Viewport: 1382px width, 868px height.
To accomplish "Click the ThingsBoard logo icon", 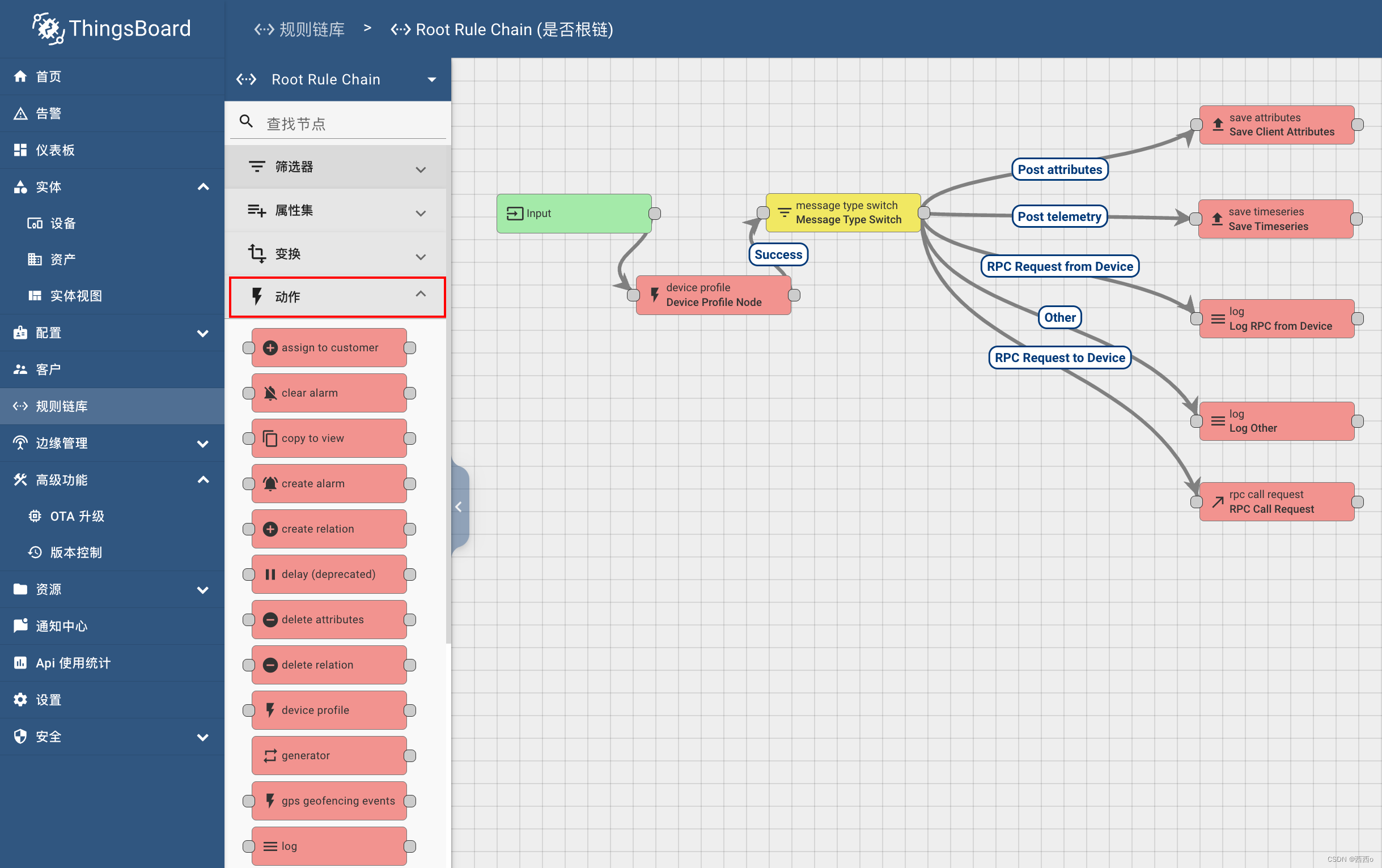I will tap(48, 29).
